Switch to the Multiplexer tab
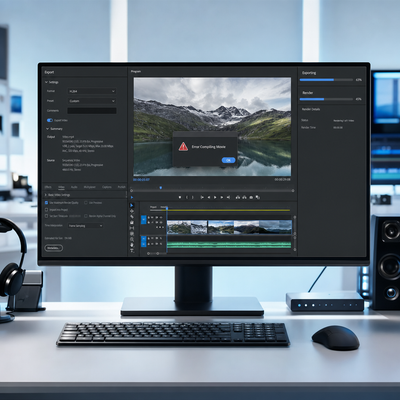This screenshot has height=400, width=400. [89, 187]
